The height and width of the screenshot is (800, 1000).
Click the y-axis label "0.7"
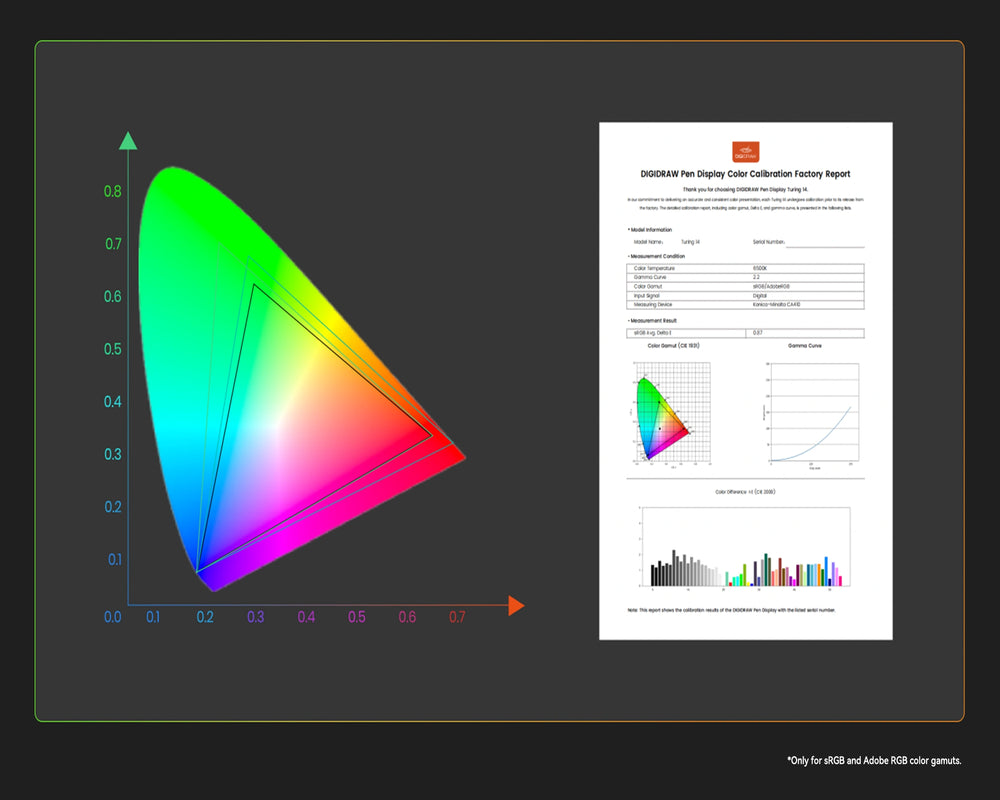coord(113,244)
